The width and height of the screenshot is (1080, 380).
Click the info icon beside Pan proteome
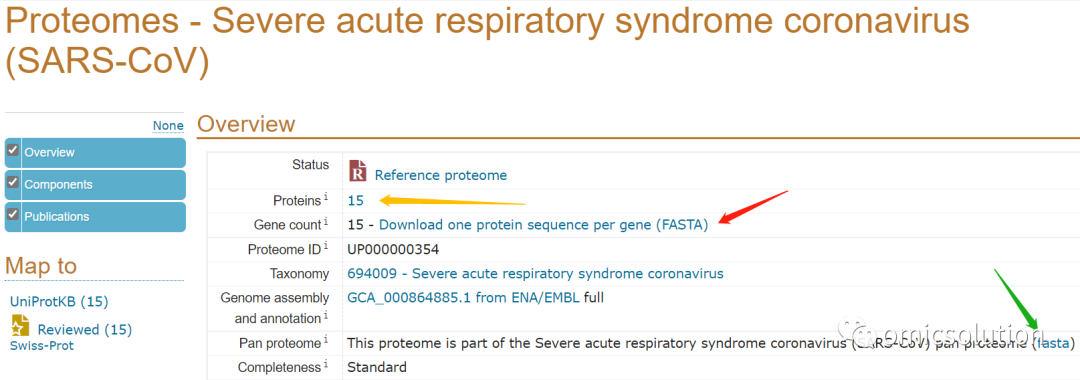[x=326, y=340]
